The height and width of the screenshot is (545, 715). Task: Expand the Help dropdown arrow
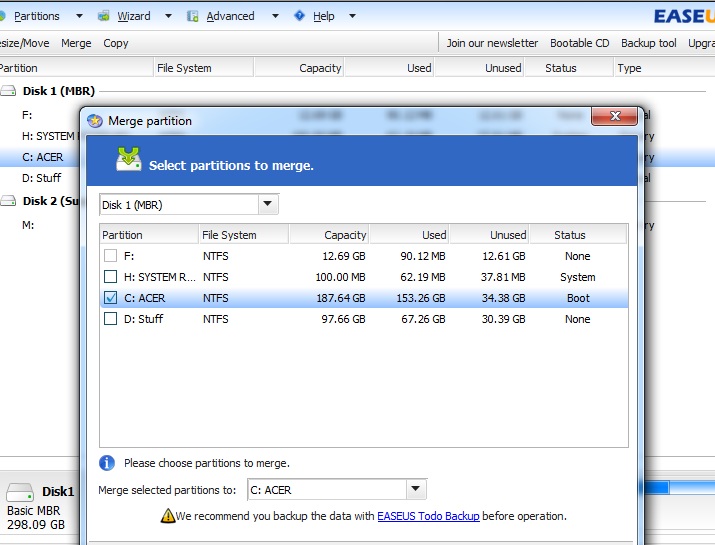(x=352, y=16)
